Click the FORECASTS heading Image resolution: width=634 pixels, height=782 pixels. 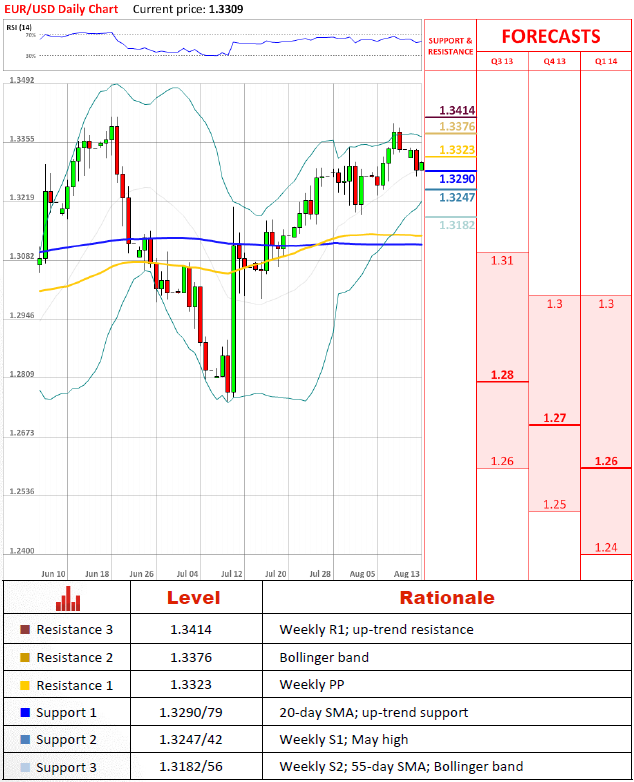click(551, 36)
